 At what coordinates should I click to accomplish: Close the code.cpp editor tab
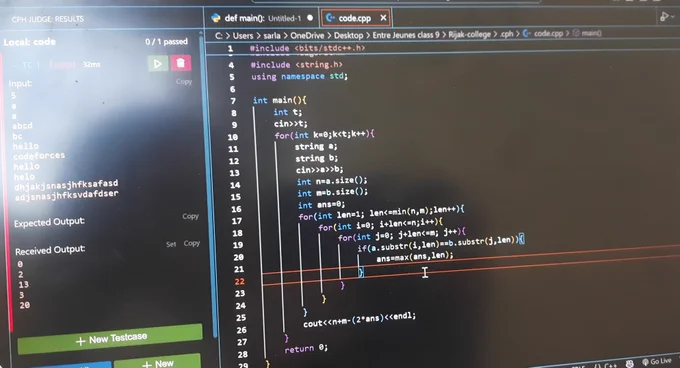click(x=383, y=18)
